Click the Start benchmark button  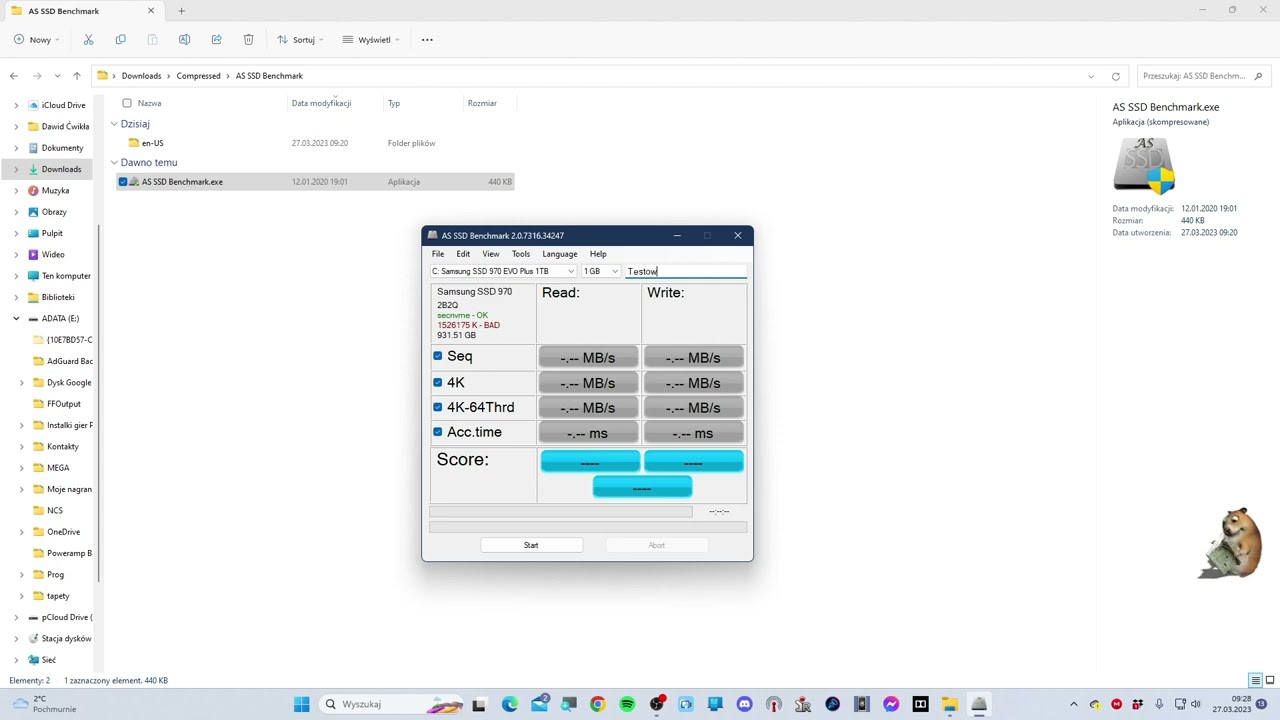coord(531,545)
